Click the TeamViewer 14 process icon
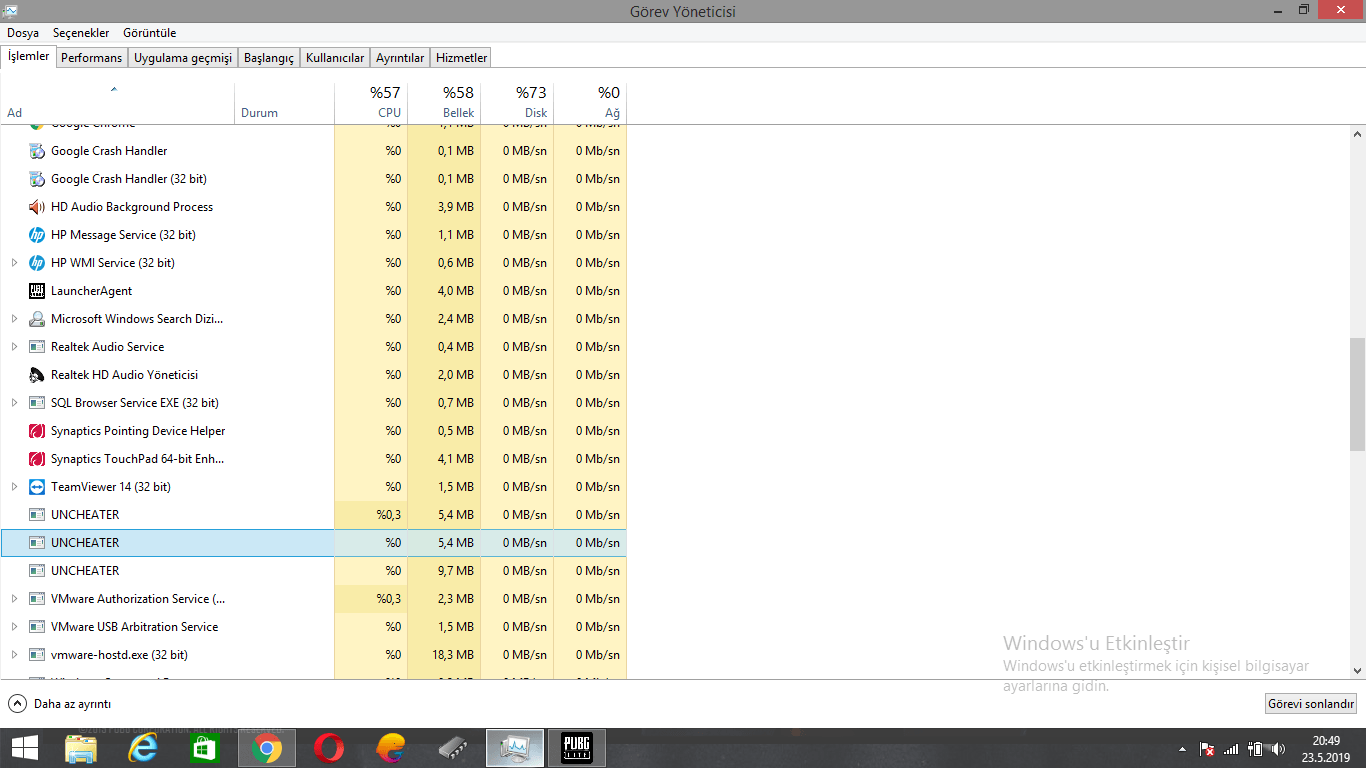The width and height of the screenshot is (1366, 768). (x=37, y=487)
